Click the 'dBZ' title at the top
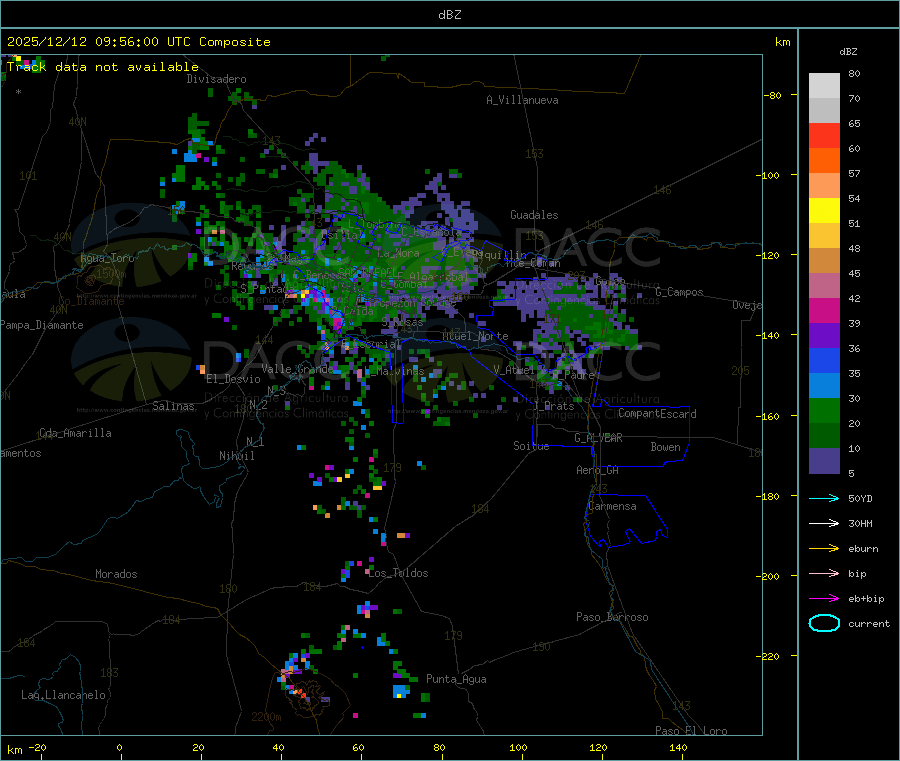The image size is (900, 761). pyautogui.click(x=449, y=15)
